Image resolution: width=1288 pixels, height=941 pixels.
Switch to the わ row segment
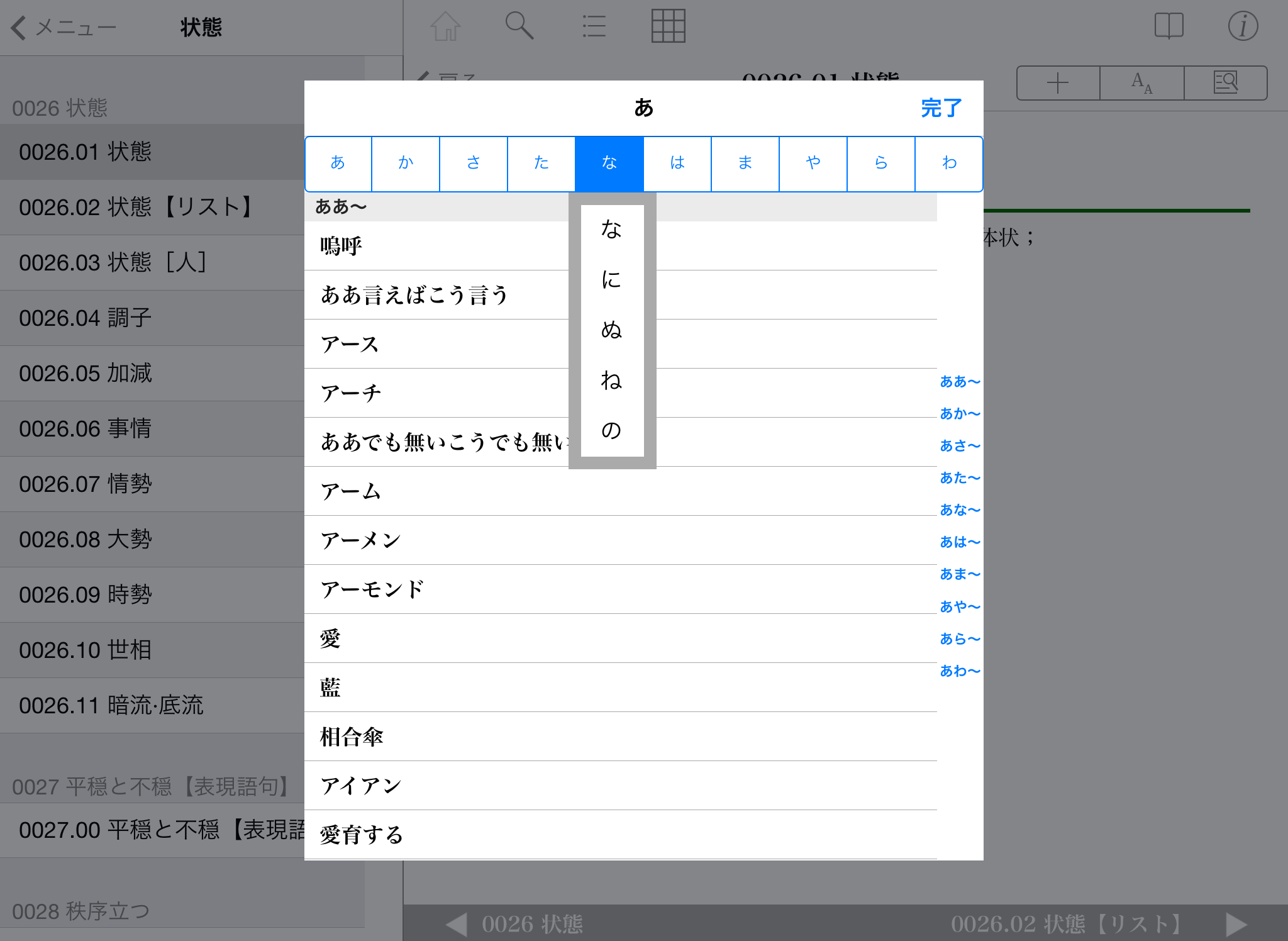coord(949,163)
